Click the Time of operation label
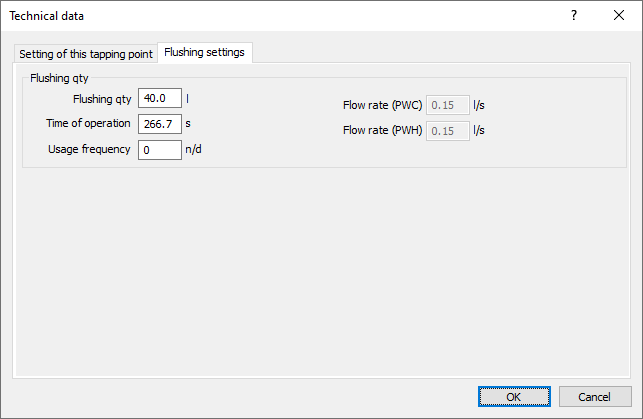The image size is (643, 419). 88,123
